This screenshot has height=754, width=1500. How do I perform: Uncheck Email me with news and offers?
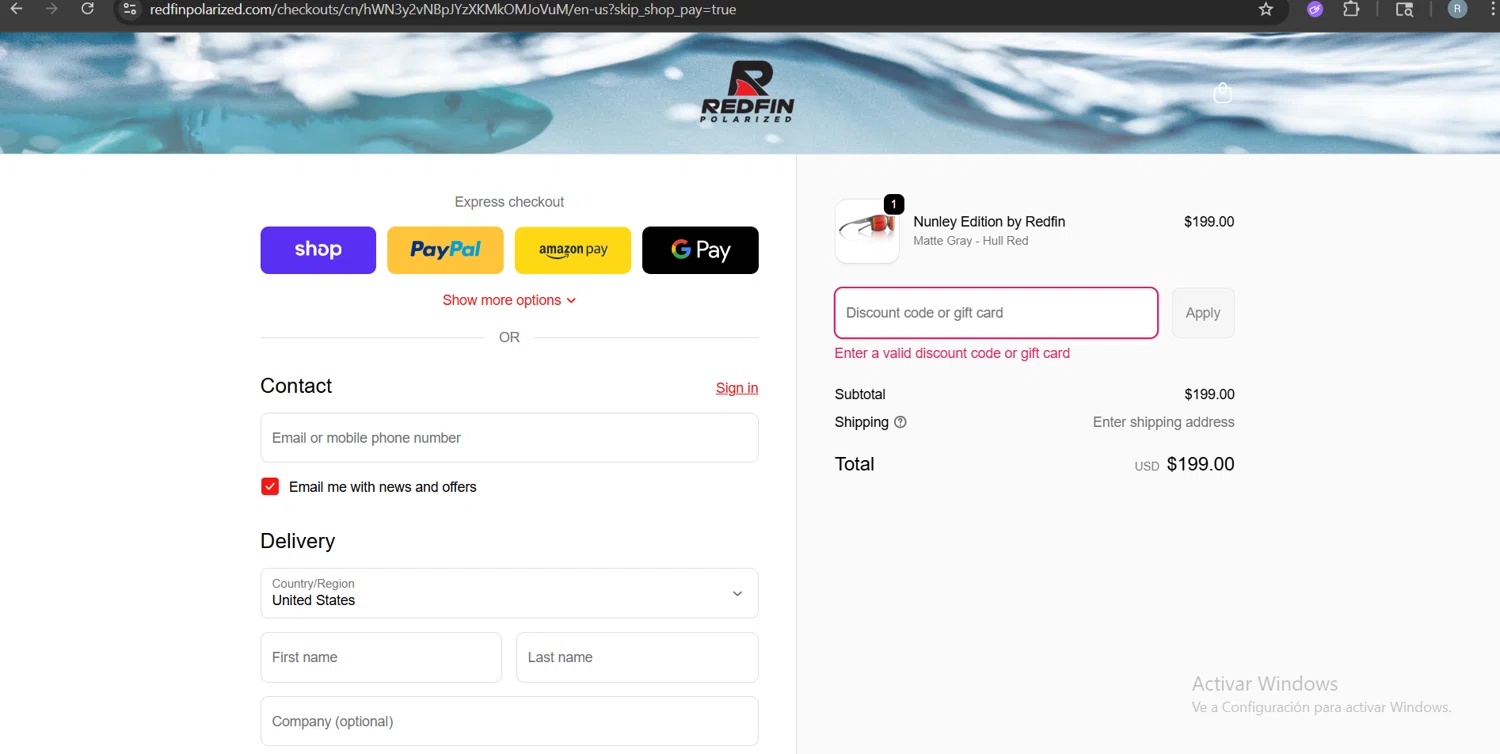(270, 487)
